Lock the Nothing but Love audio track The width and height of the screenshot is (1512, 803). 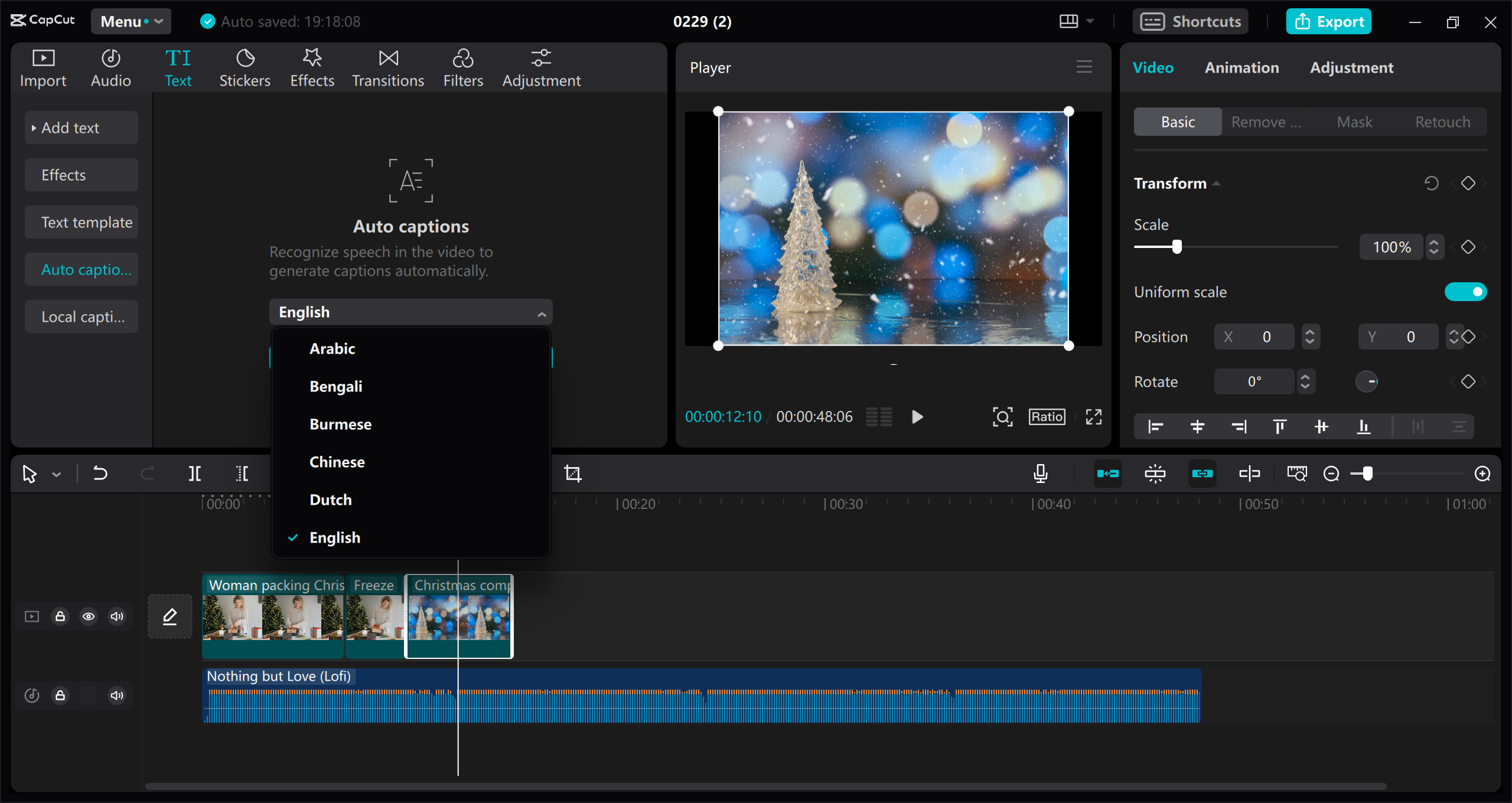60,696
